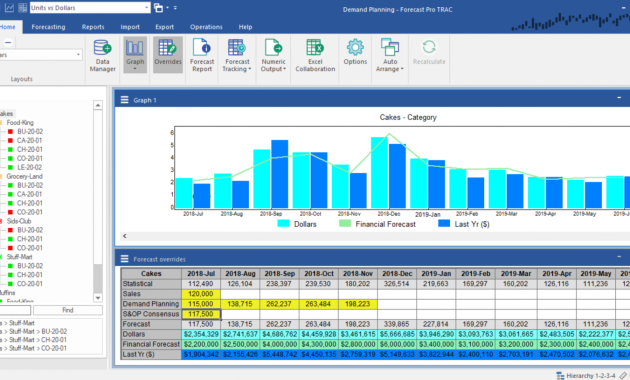The image size is (630, 380).
Task: Click the Recalculate icon
Action: (x=429, y=47)
